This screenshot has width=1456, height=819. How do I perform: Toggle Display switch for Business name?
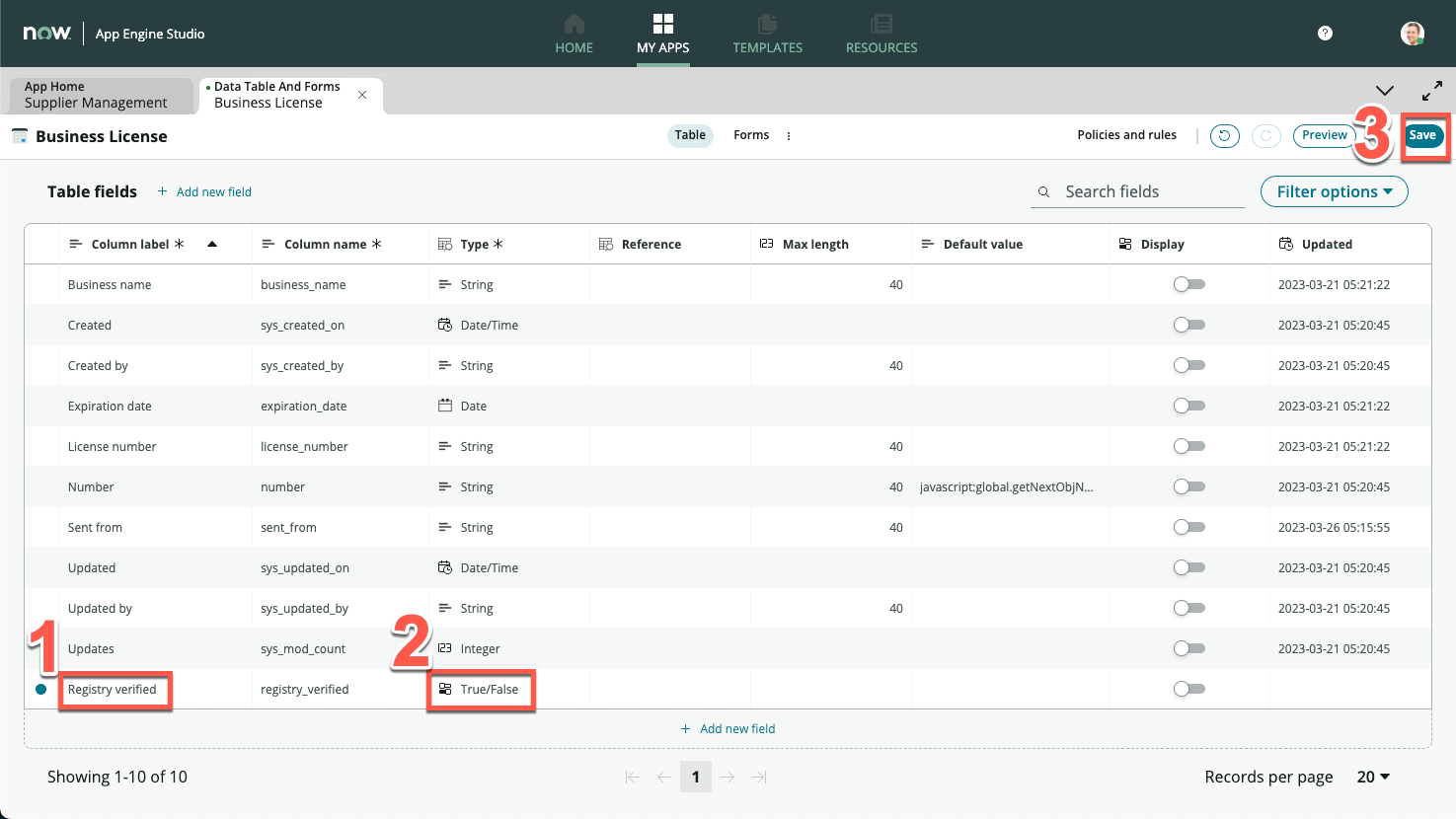[1188, 285]
